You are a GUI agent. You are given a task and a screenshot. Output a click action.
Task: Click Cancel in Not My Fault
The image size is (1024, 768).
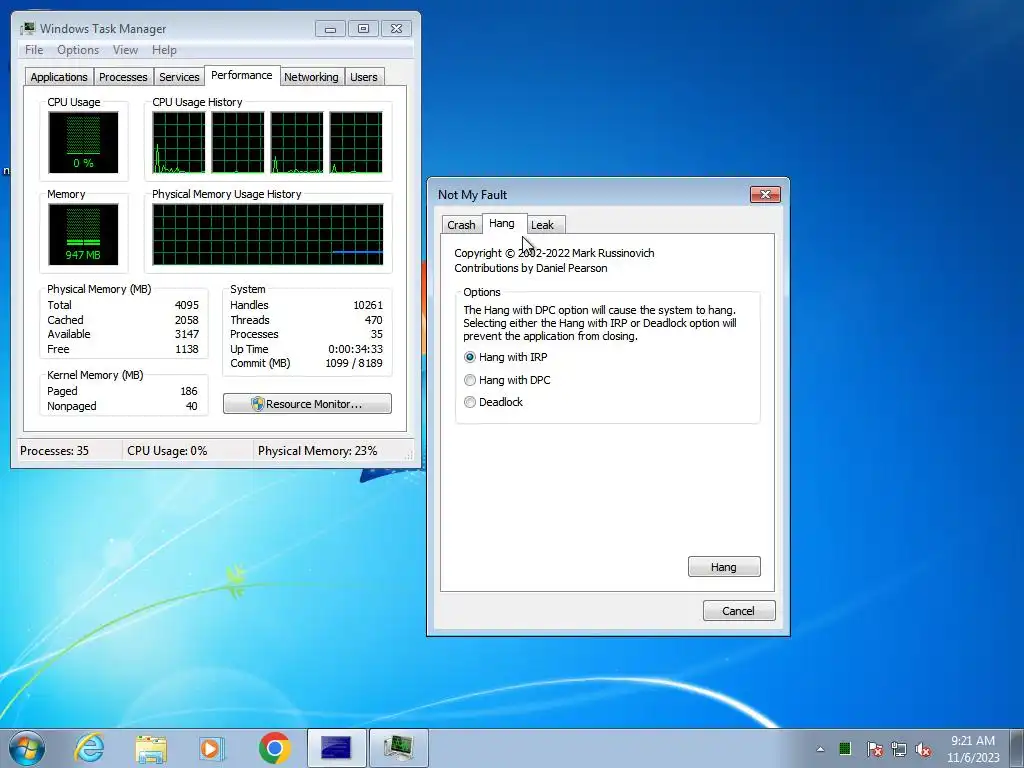739,611
